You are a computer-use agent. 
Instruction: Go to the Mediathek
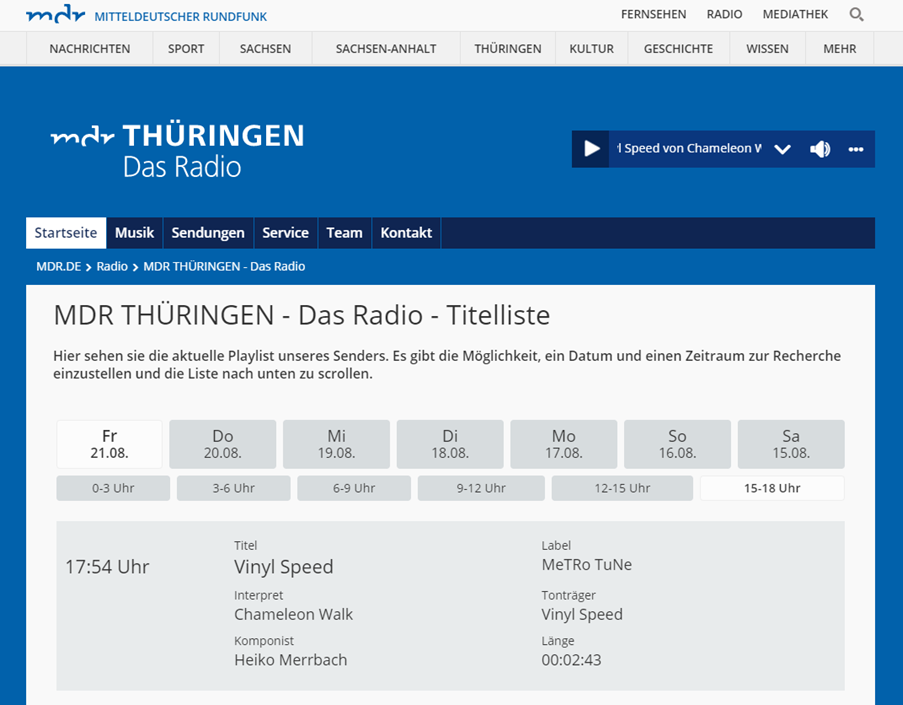click(795, 14)
